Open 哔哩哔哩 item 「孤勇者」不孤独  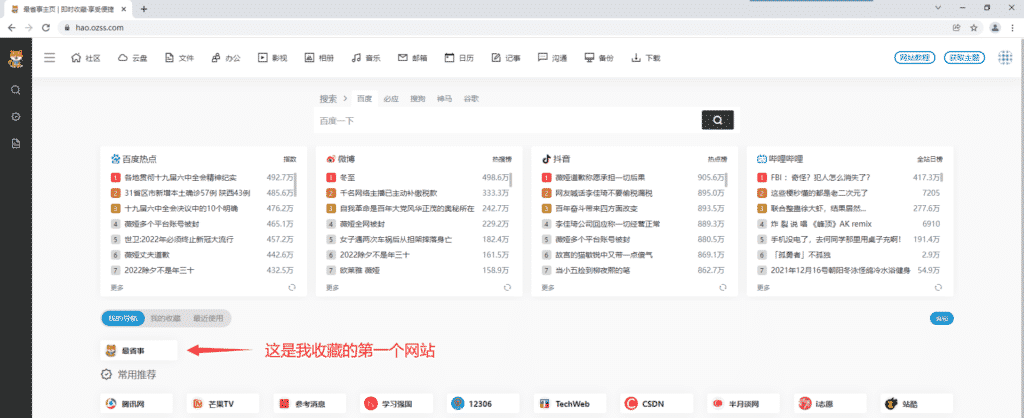pyautogui.click(x=802, y=255)
